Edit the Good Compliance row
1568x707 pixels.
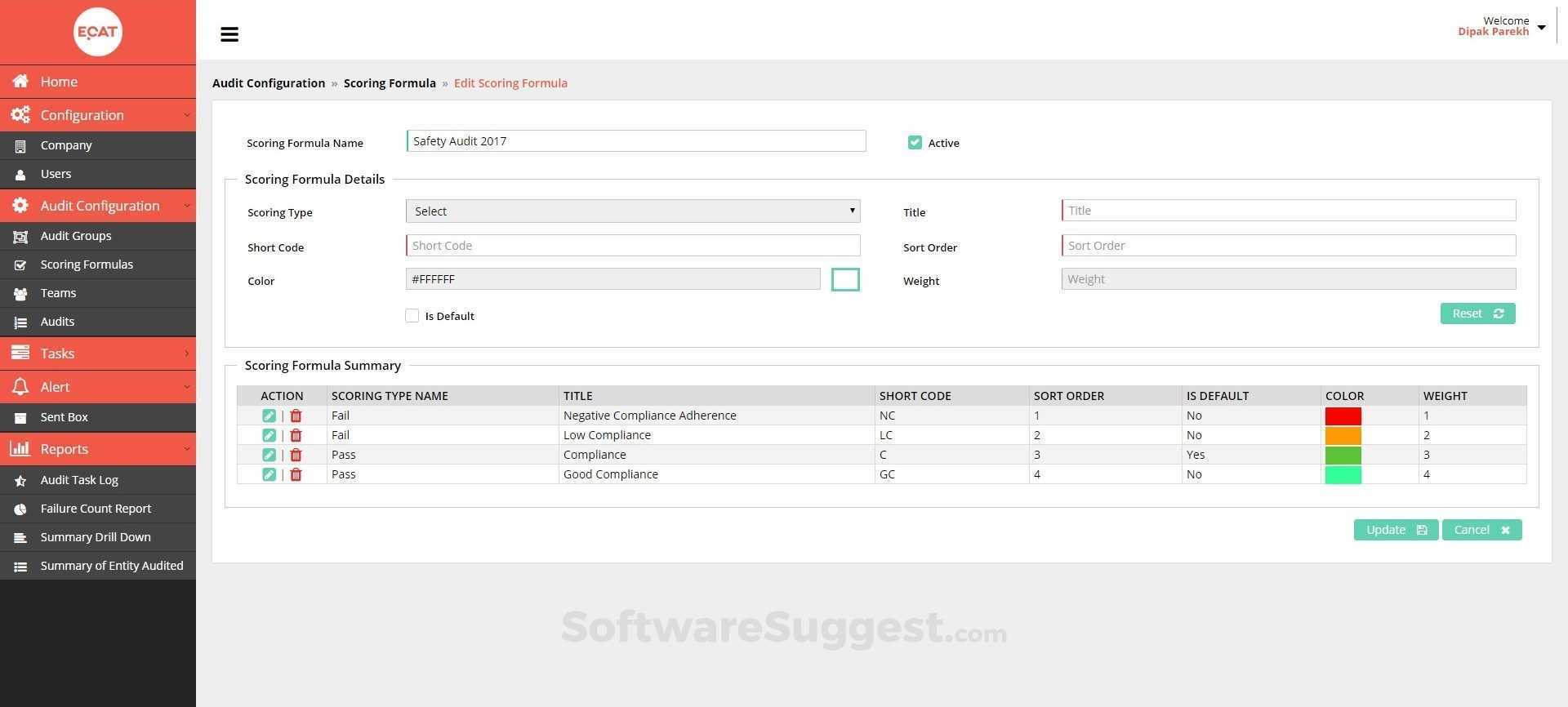269,474
